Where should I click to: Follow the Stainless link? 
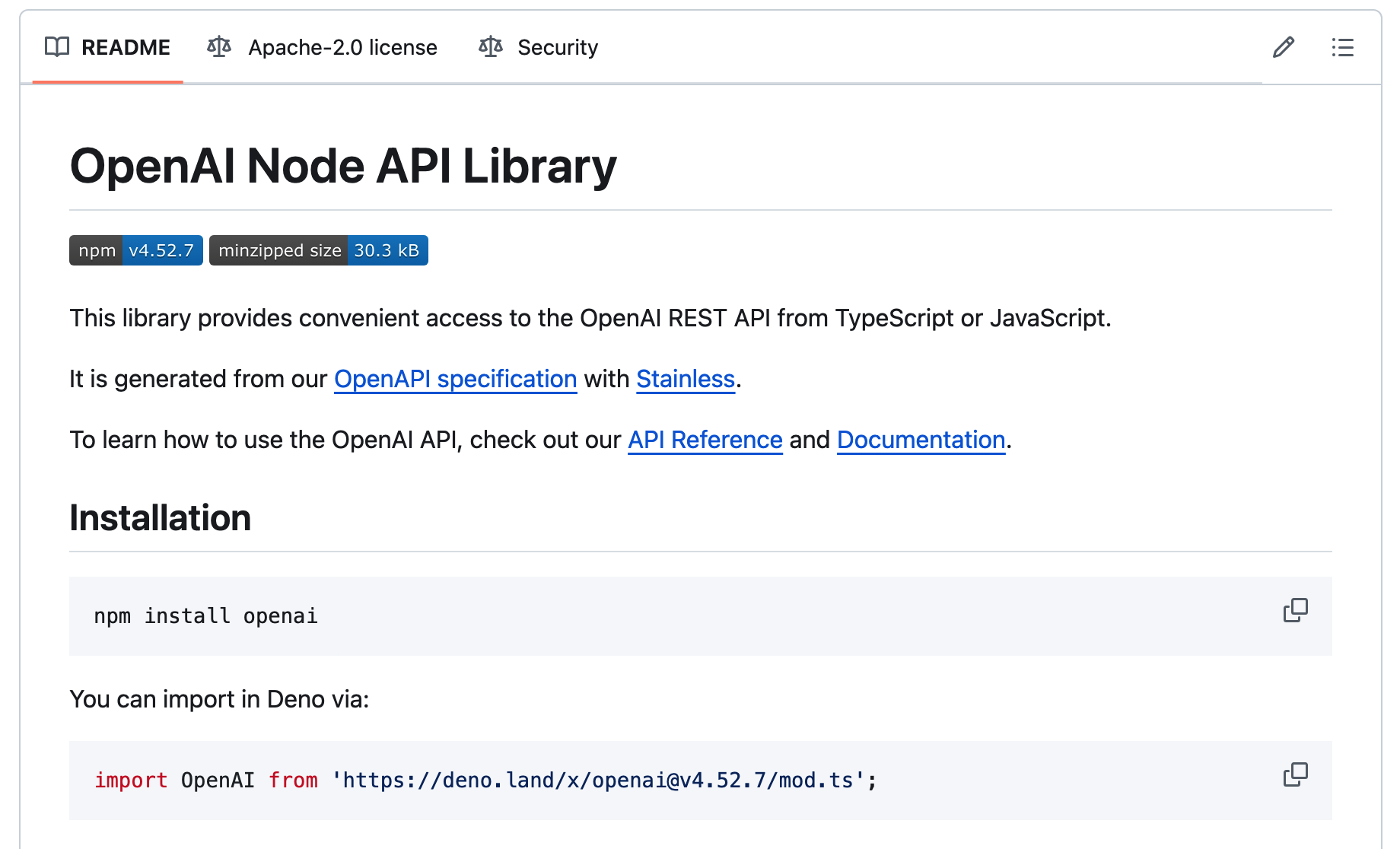point(684,379)
